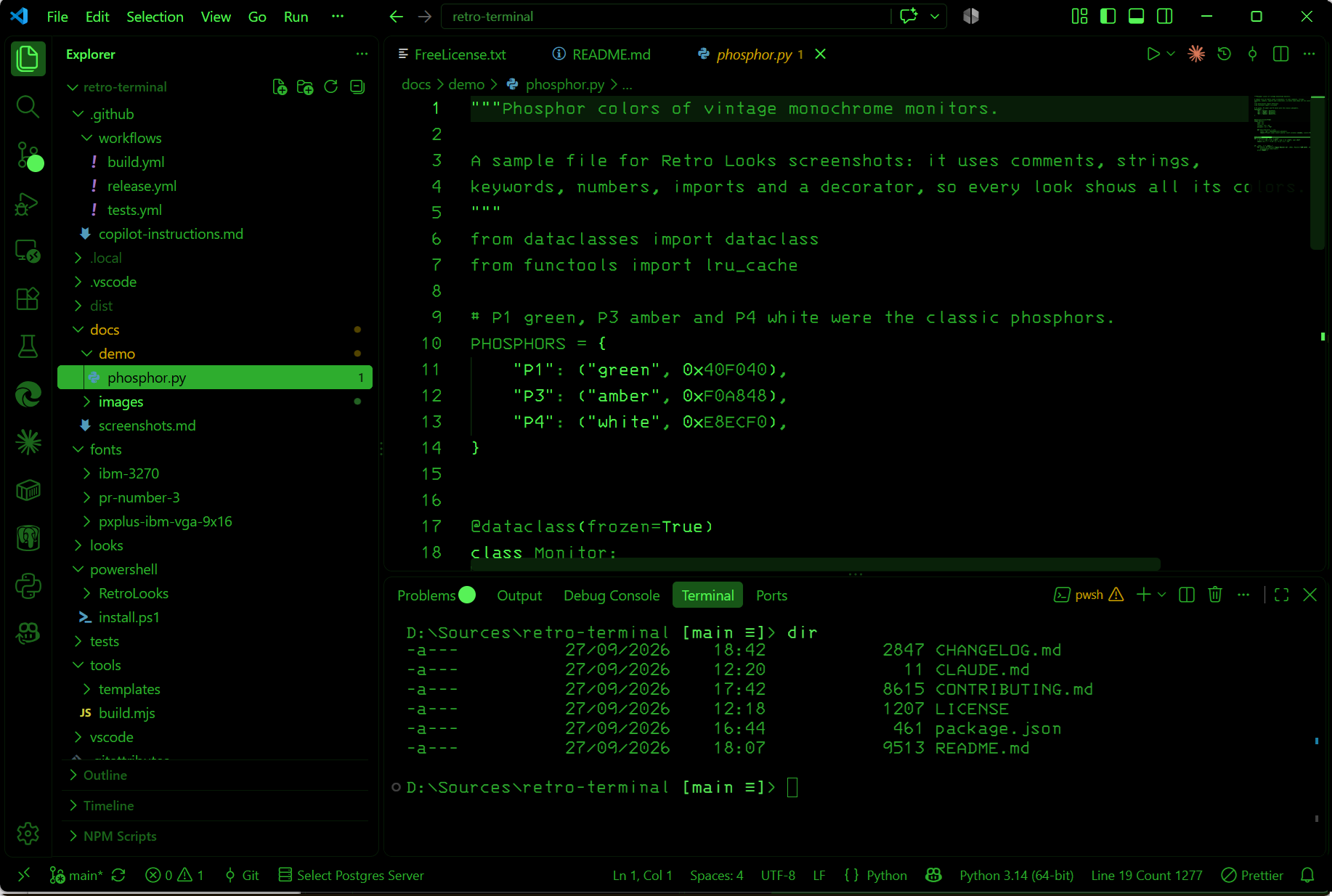The height and width of the screenshot is (896, 1332).
Task: Expand the NPM Scripts section
Action: point(215,836)
